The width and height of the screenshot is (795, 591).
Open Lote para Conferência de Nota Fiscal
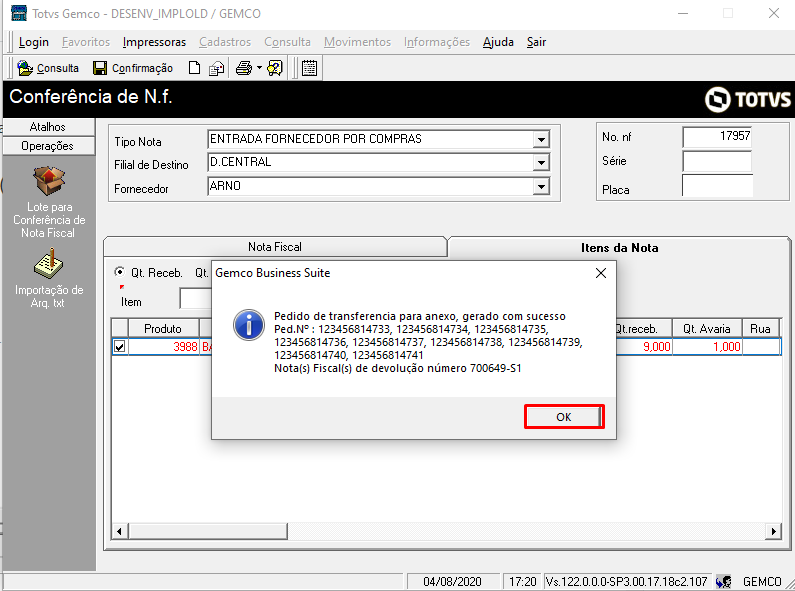click(x=49, y=202)
